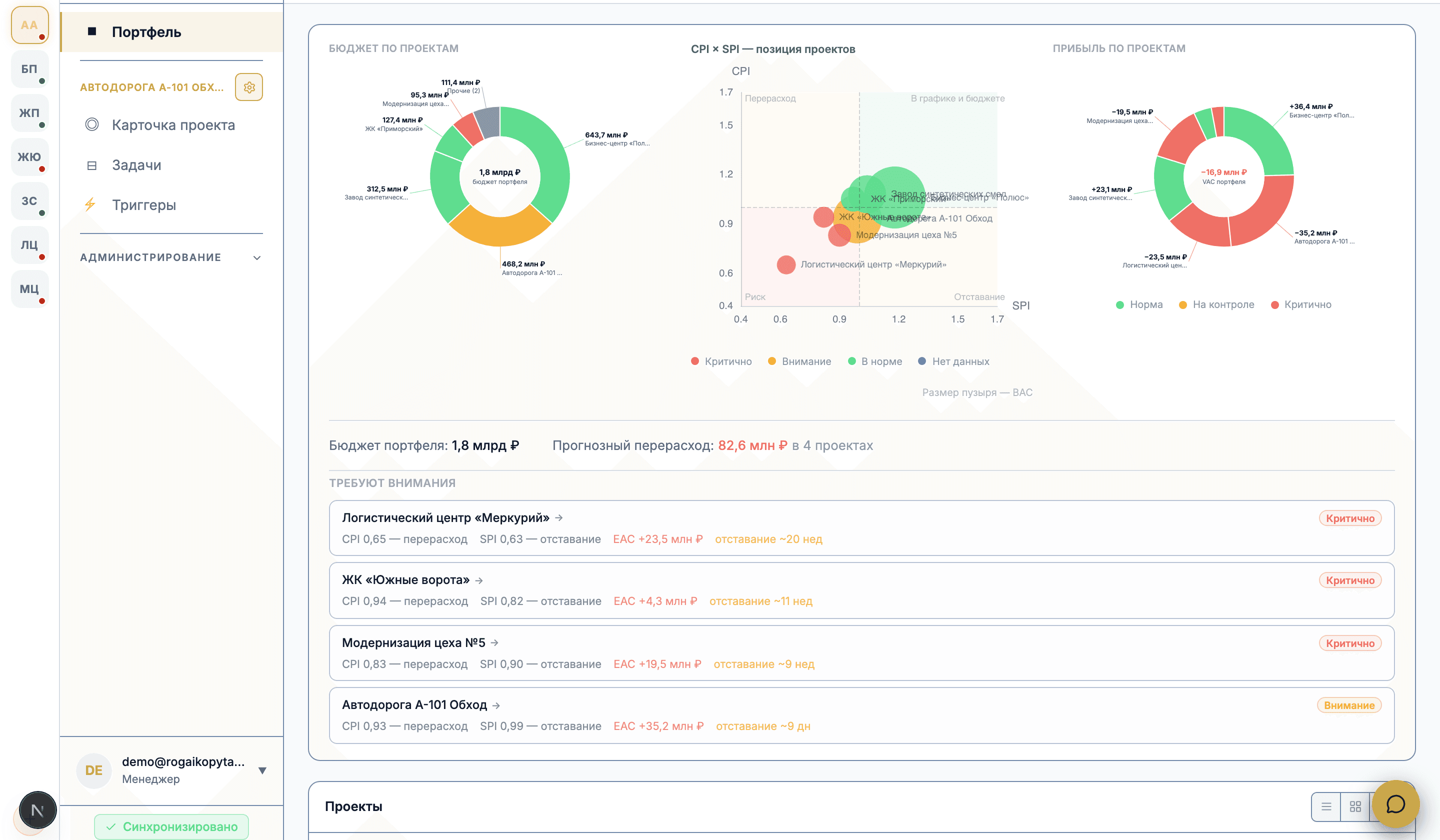Click the Проекты section heading
The image size is (1440, 840).
tap(353, 806)
